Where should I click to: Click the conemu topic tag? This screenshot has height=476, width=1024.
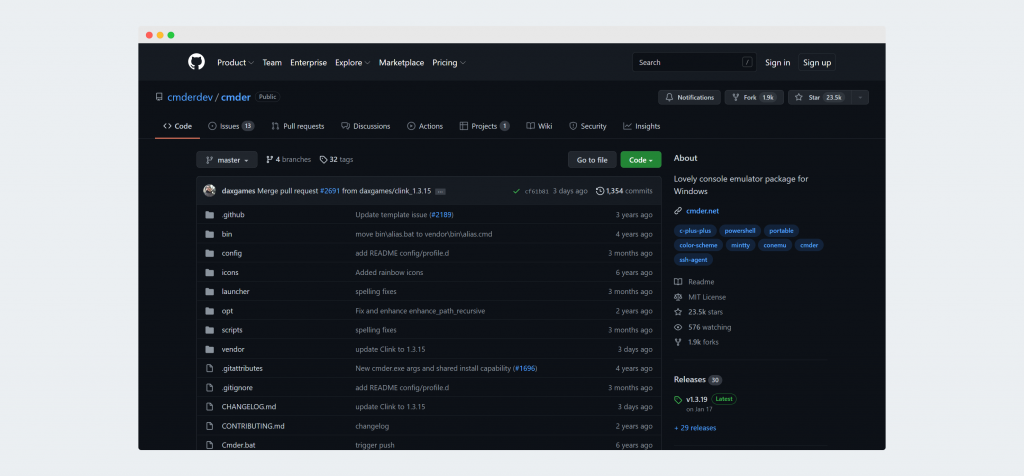coord(775,246)
